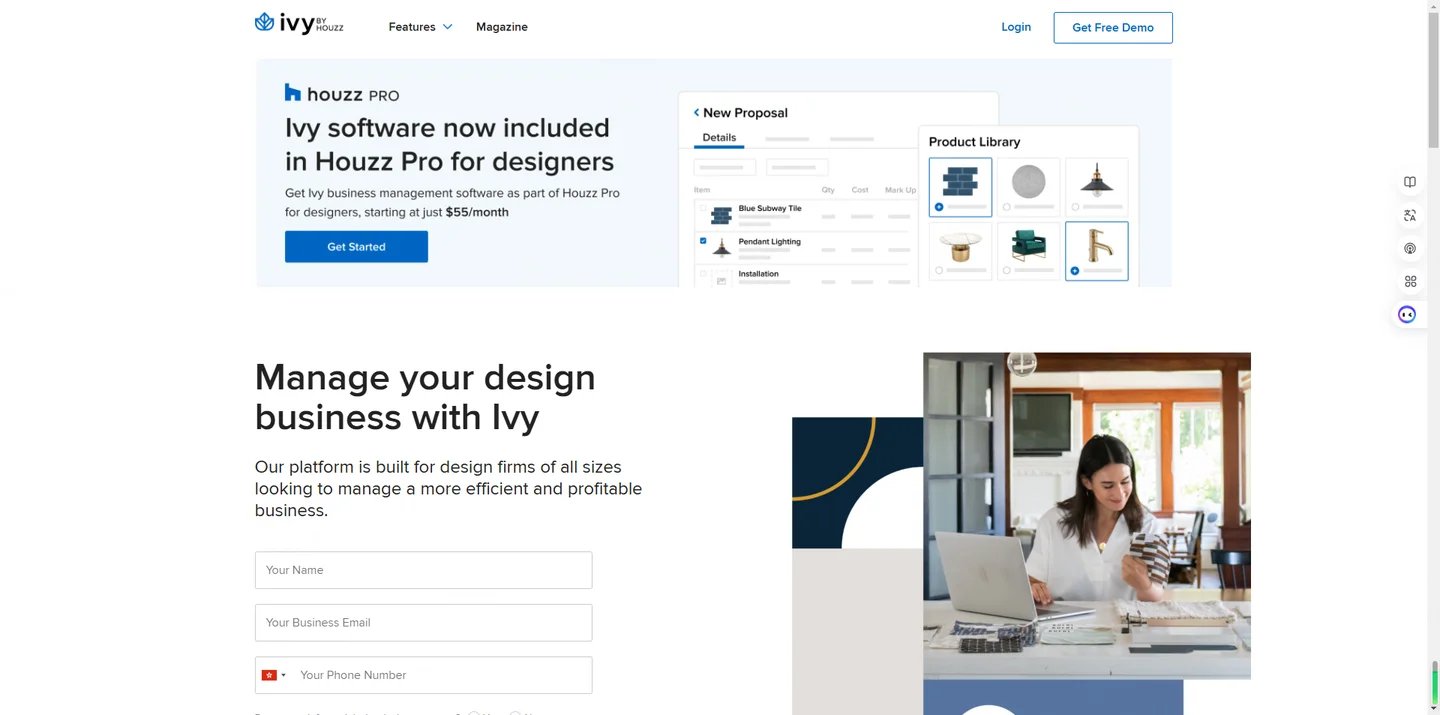Open the country flag phone code dropdown
The image size is (1440, 715).
(274, 675)
